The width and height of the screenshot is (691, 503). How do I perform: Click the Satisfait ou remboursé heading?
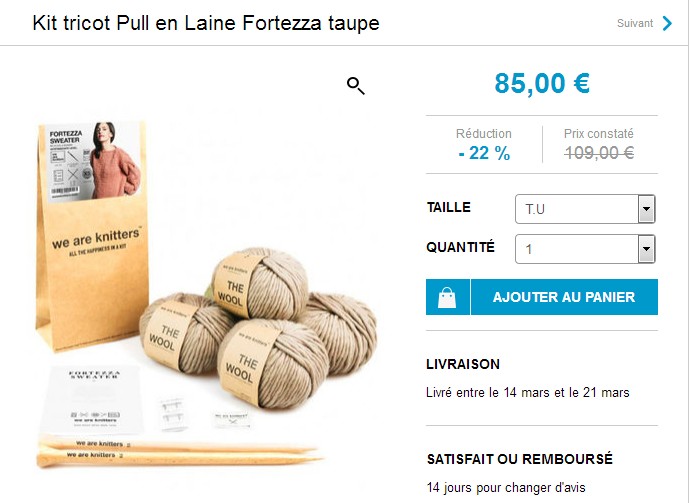tap(520, 459)
